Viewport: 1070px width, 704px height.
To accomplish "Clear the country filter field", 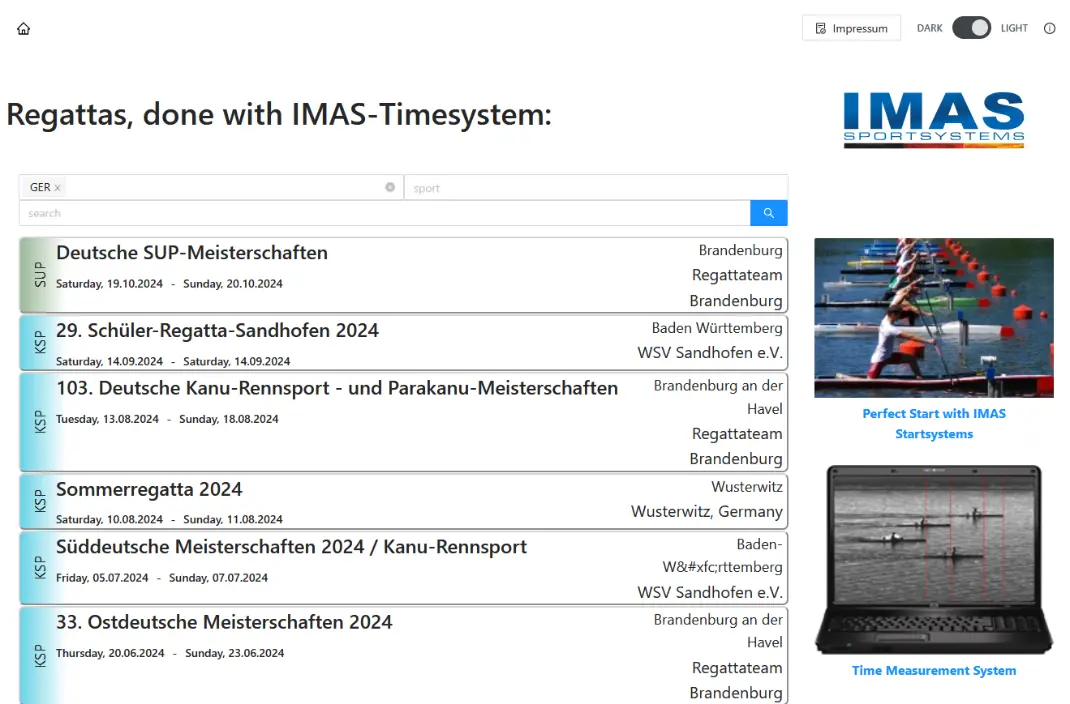I will click(x=390, y=187).
